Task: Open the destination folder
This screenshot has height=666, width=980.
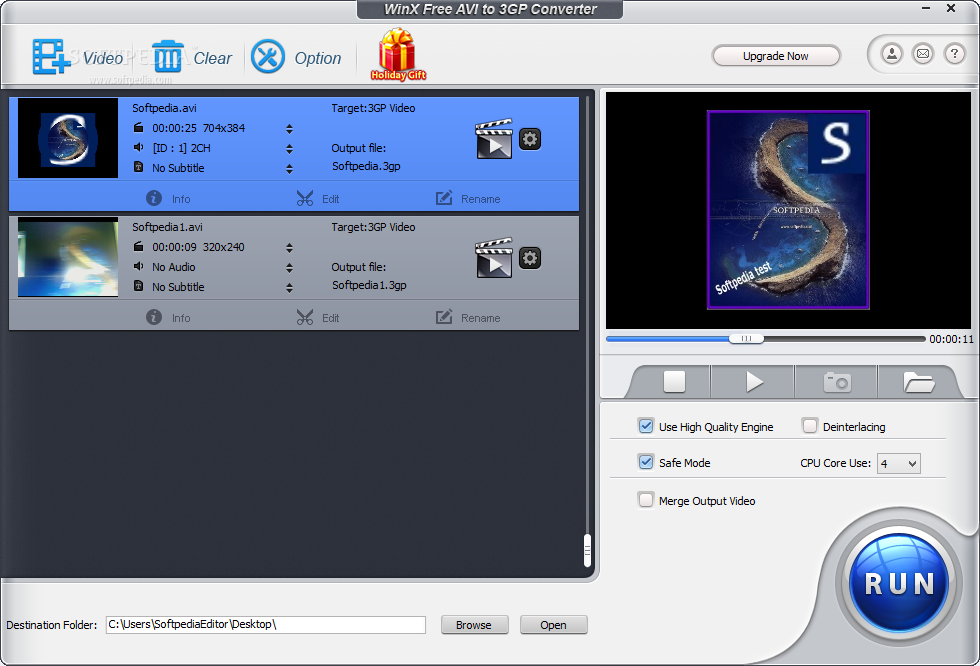Action: point(553,625)
